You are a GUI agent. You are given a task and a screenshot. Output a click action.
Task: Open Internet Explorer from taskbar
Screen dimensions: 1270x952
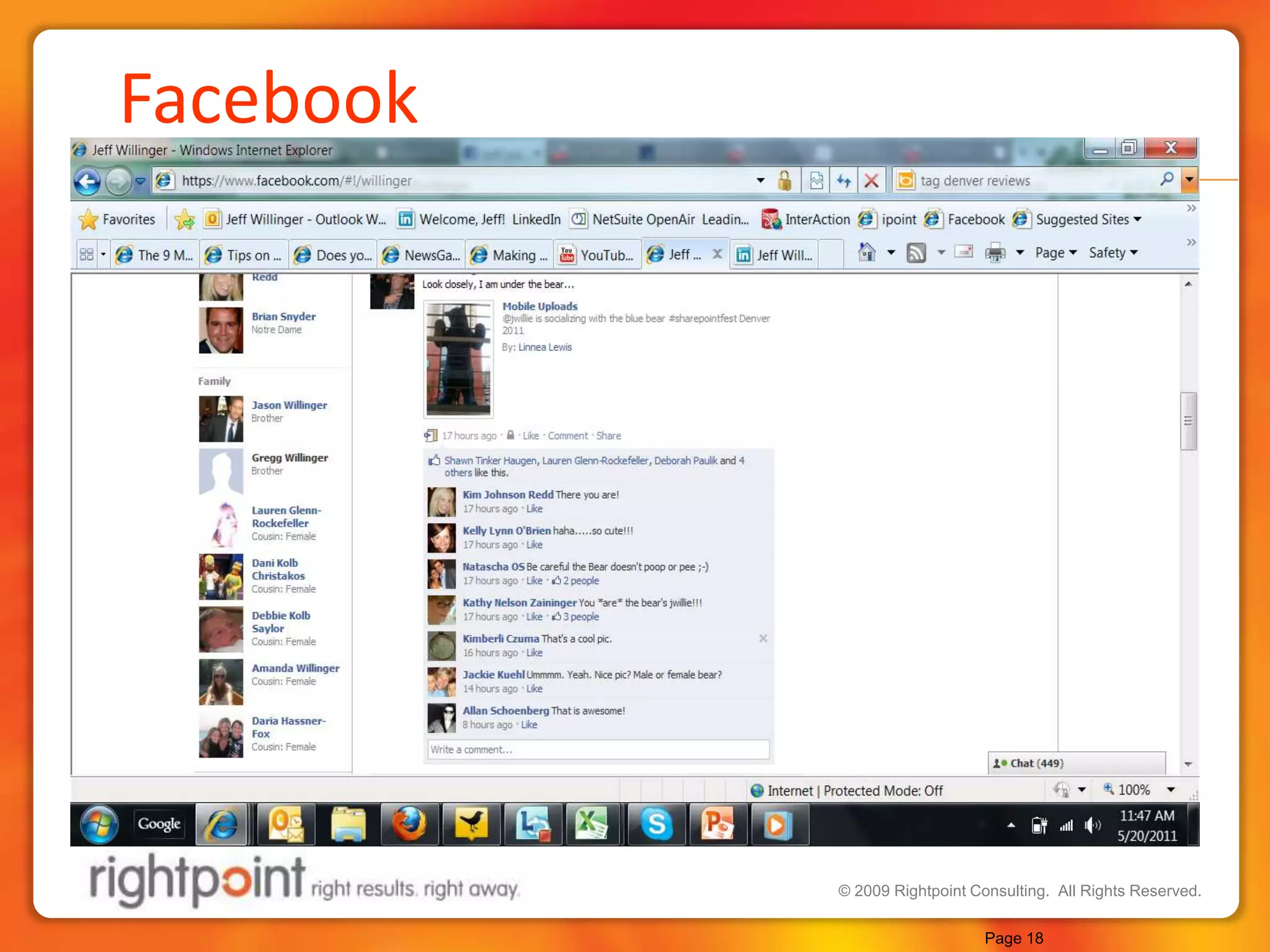tap(221, 825)
